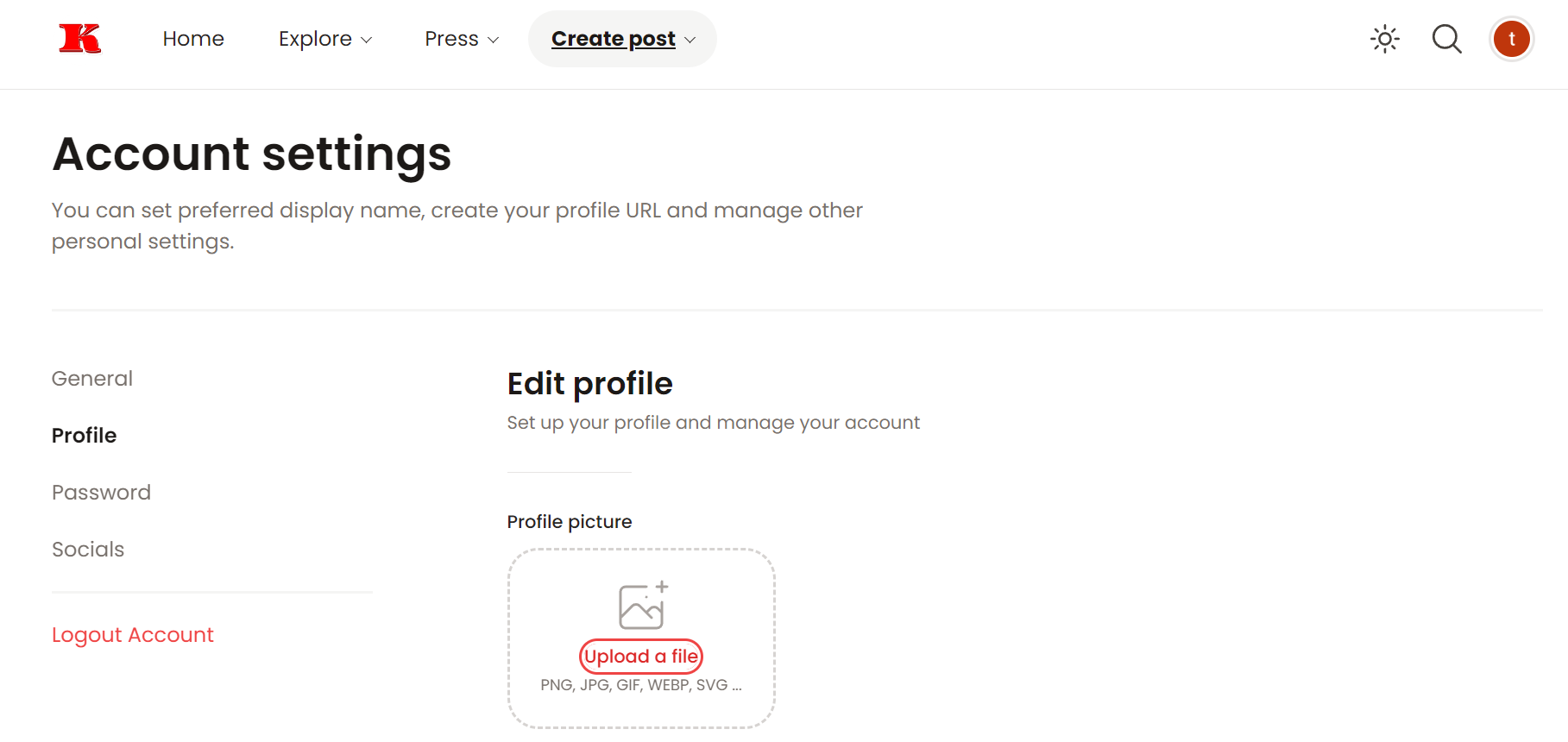The width and height of the screenshot is (1568, 742).
Task: Click the image placeholder upload icon
Action: (644, 605)
